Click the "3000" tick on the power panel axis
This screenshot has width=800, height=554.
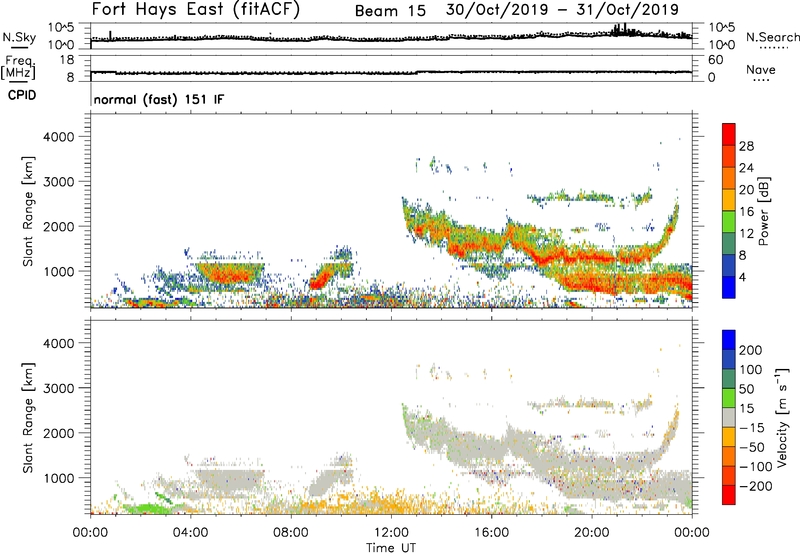point(58,182)
